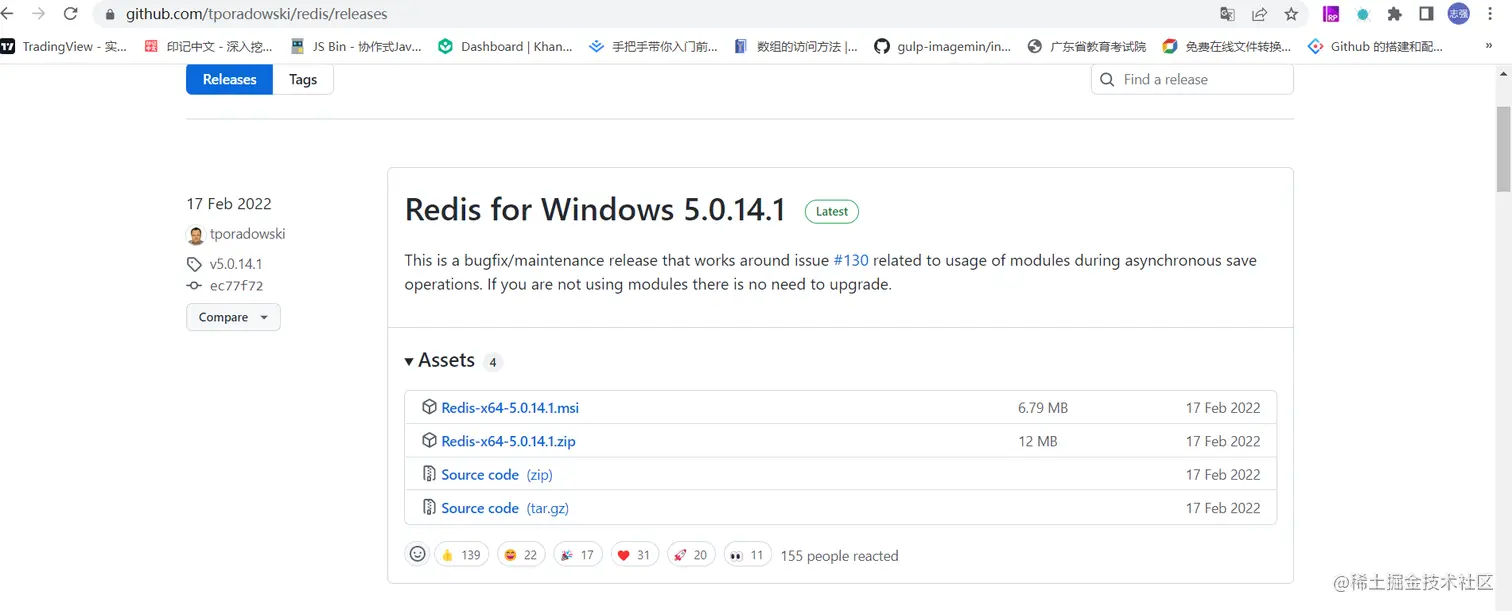Image resolution: width=1512 pixels, height=611 pixels.
Task: Toggle the thumbs up reaction (139)
Action: pos(461,555)
